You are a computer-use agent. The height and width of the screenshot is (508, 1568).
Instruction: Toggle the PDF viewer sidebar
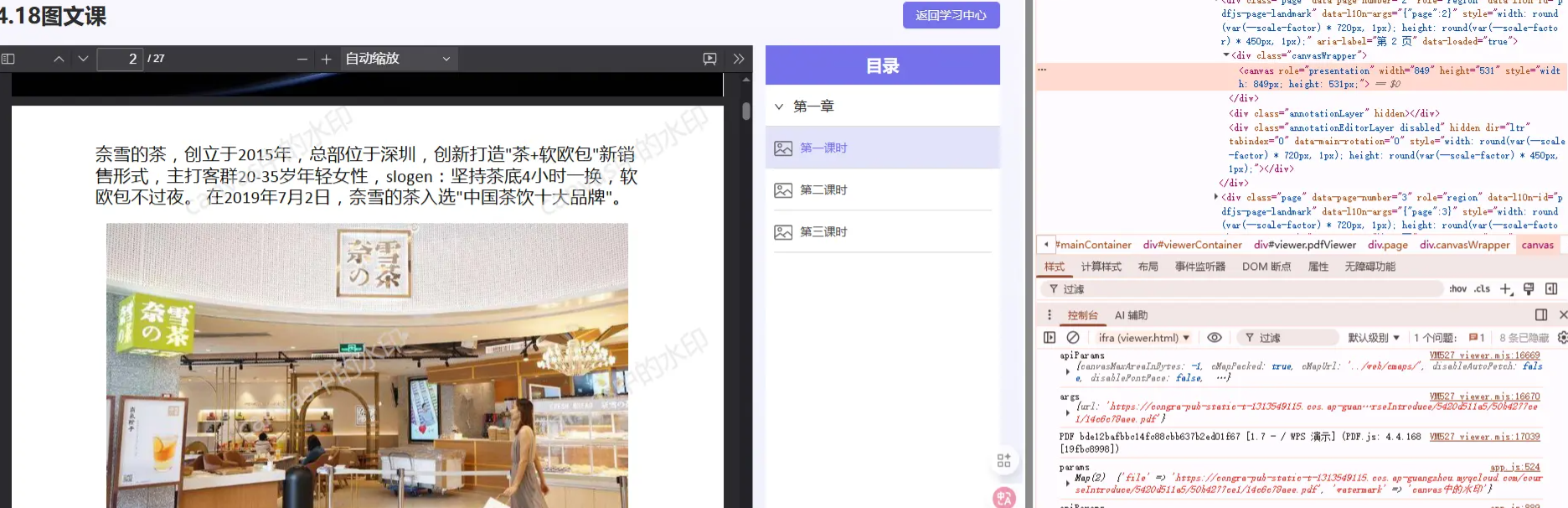click(x=8, y=59)
